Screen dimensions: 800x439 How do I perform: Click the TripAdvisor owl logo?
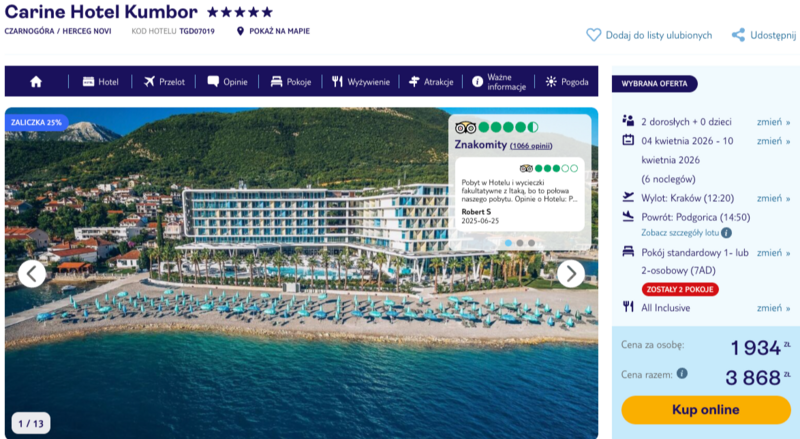point(465,127)
